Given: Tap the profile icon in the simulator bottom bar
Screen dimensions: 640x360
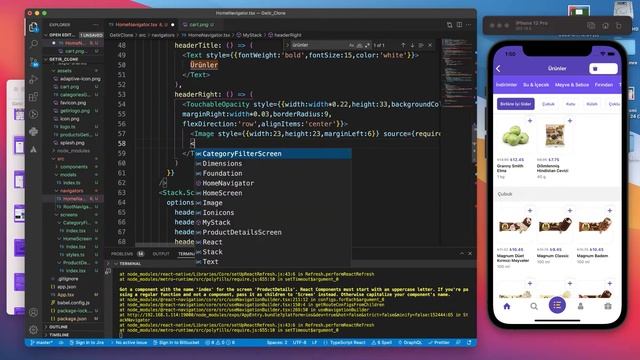Looking at the screenshot, I should [580, 306].
